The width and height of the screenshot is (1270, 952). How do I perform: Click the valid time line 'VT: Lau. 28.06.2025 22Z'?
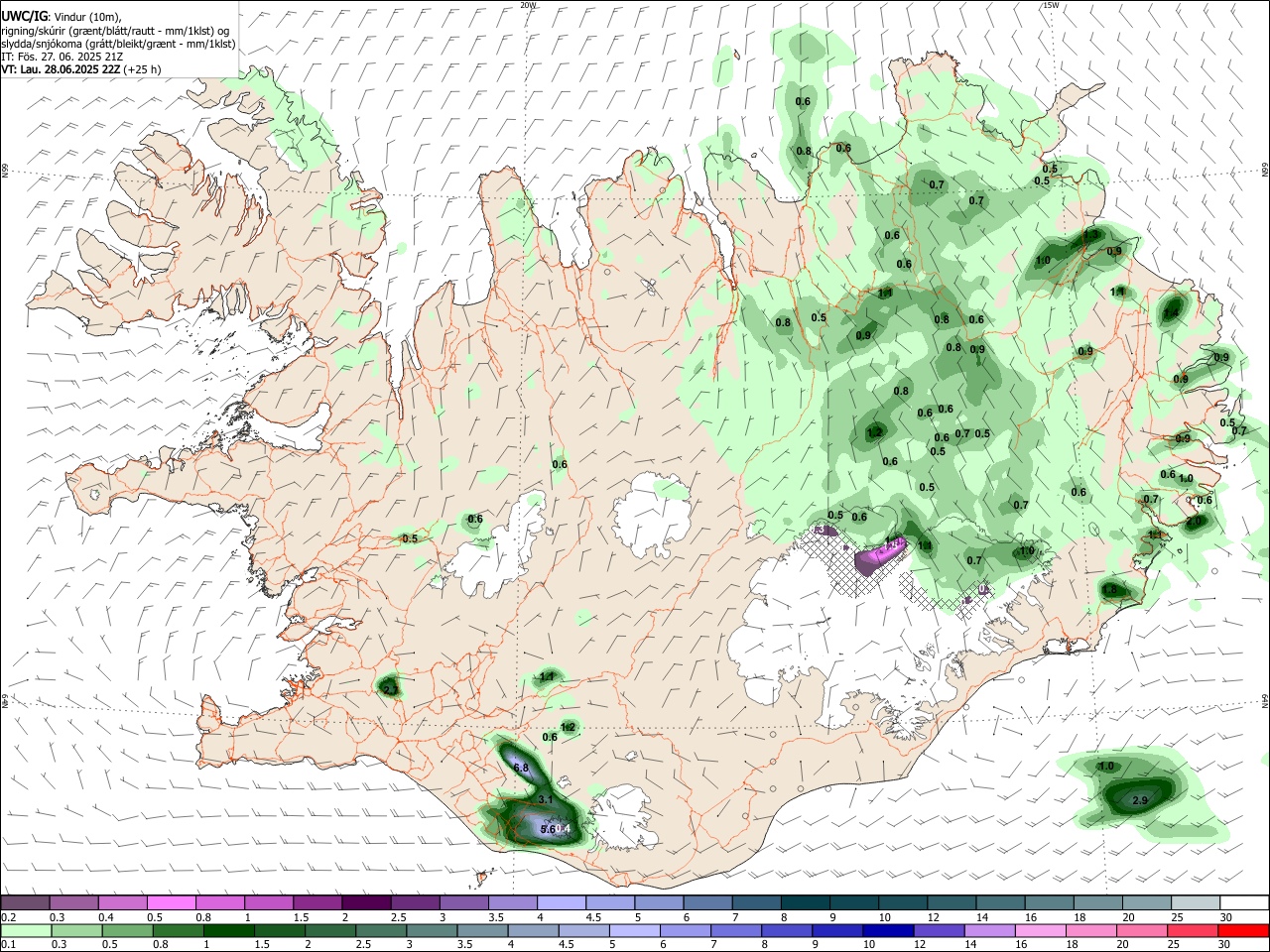[61, 69]
